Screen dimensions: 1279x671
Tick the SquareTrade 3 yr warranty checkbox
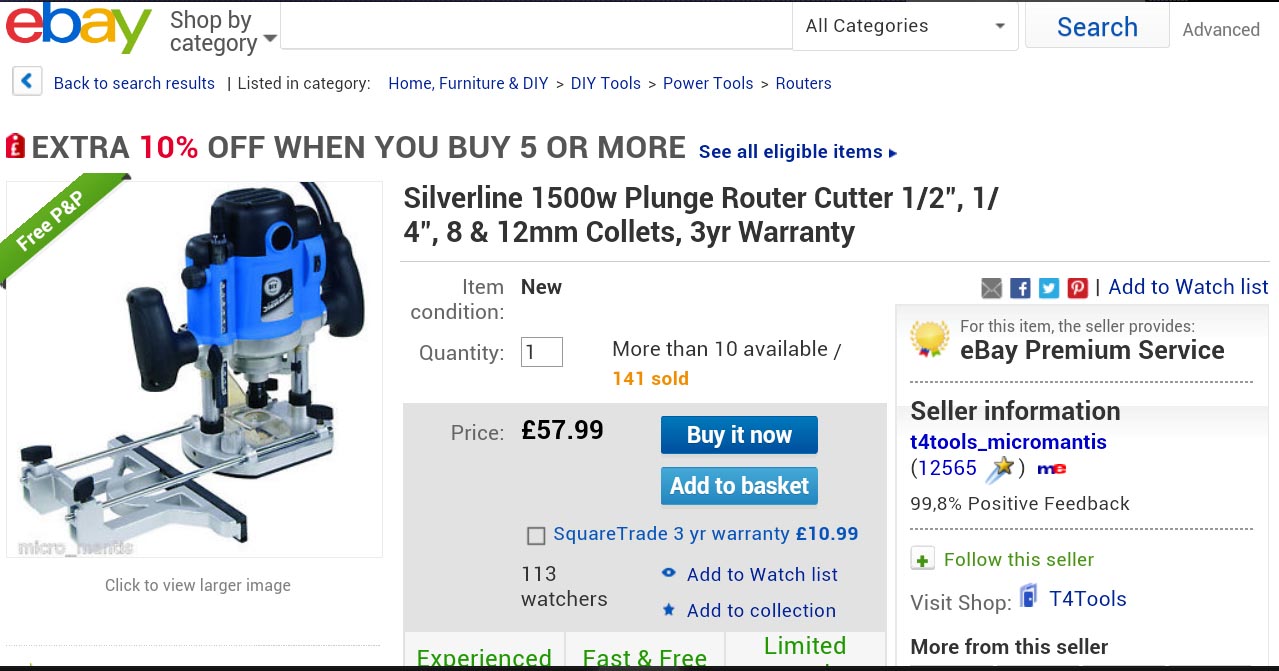pos(536,536)
